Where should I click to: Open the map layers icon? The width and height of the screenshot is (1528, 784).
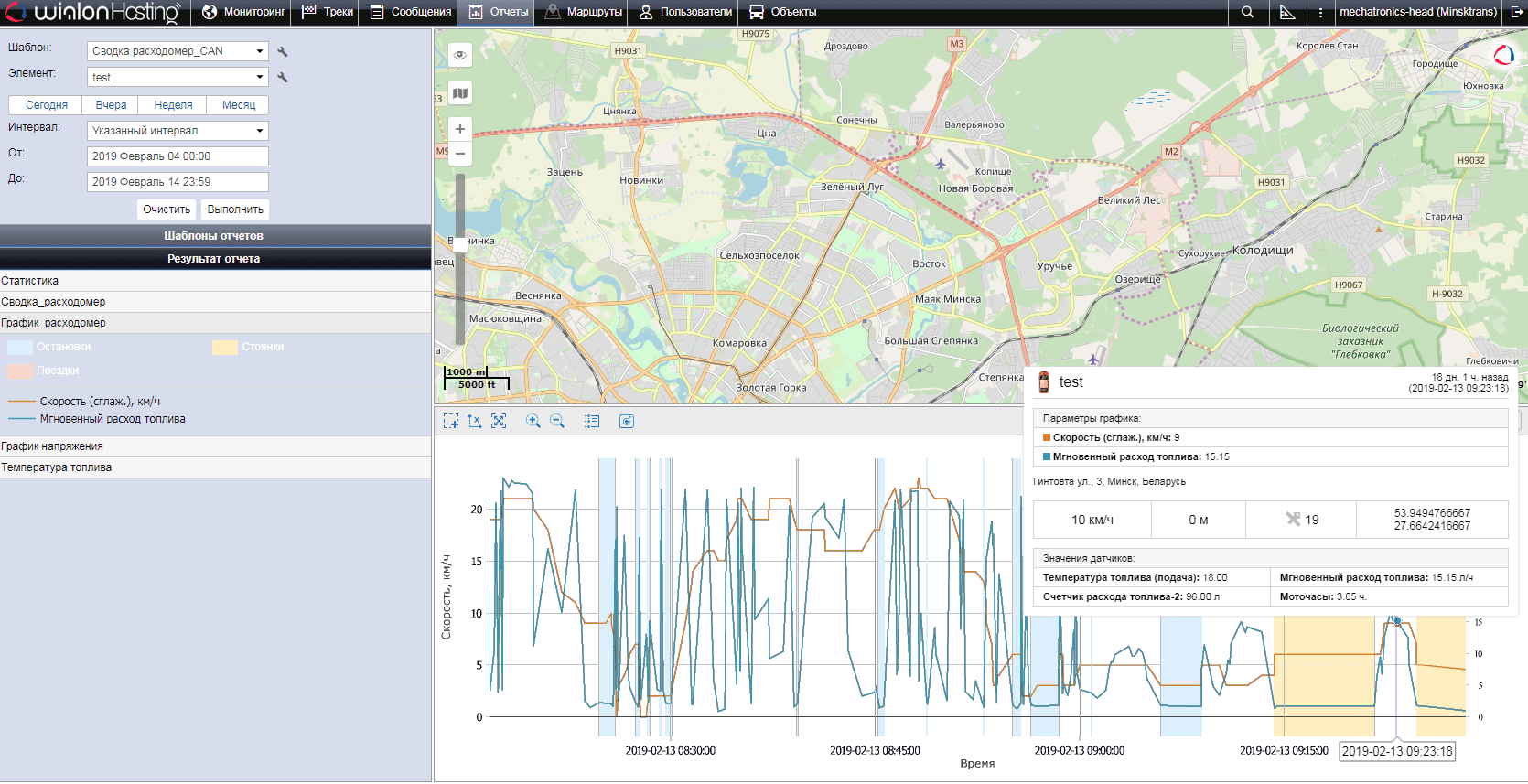tap(460, 93)
